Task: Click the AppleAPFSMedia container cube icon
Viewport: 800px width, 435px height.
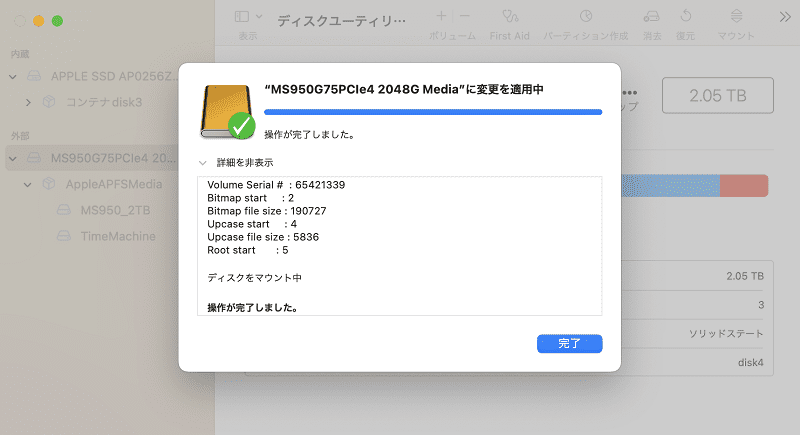Action: tap(49, 184)
